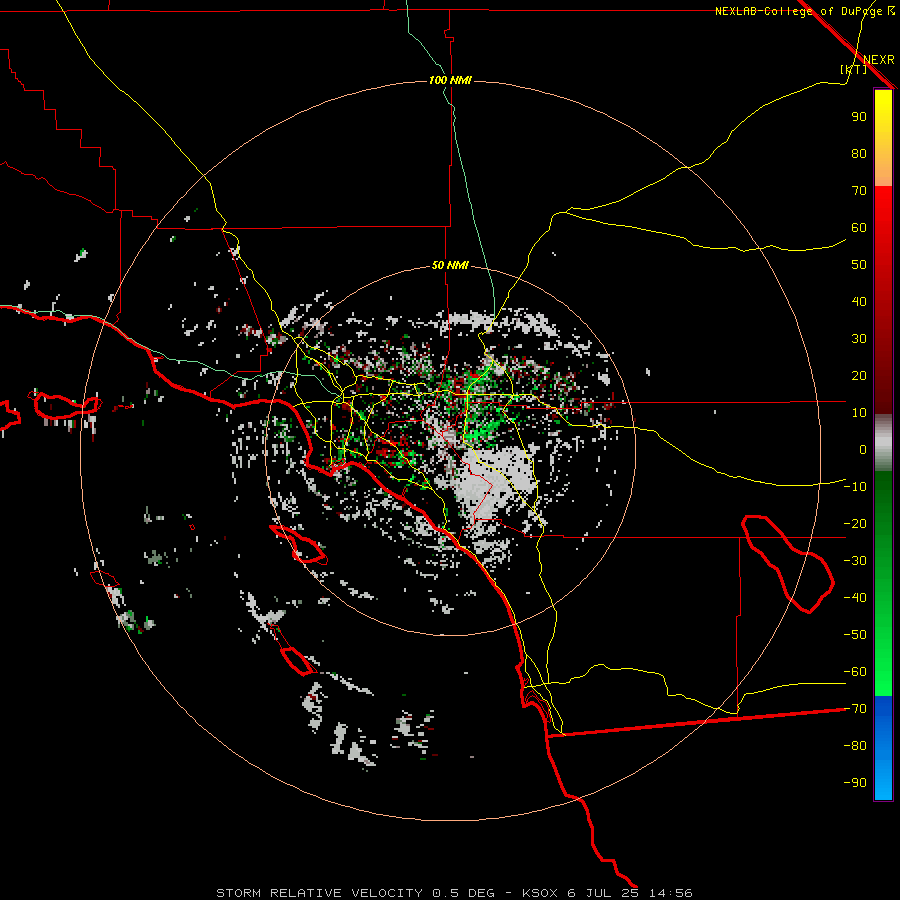Click the NEXR label above the scale
The image size is (900, 900).
(878, 60)
